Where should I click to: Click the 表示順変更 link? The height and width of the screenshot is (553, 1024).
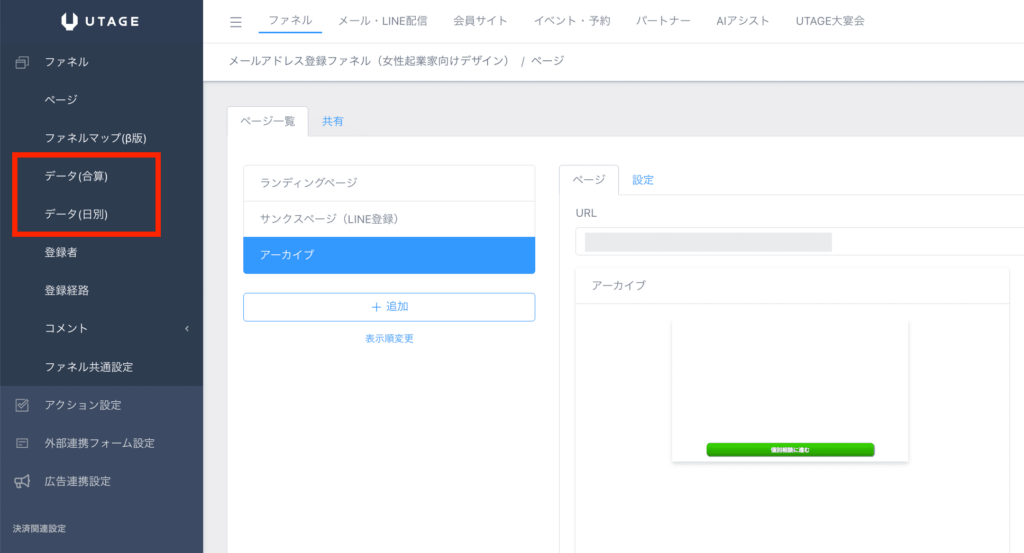click(389, 338)
